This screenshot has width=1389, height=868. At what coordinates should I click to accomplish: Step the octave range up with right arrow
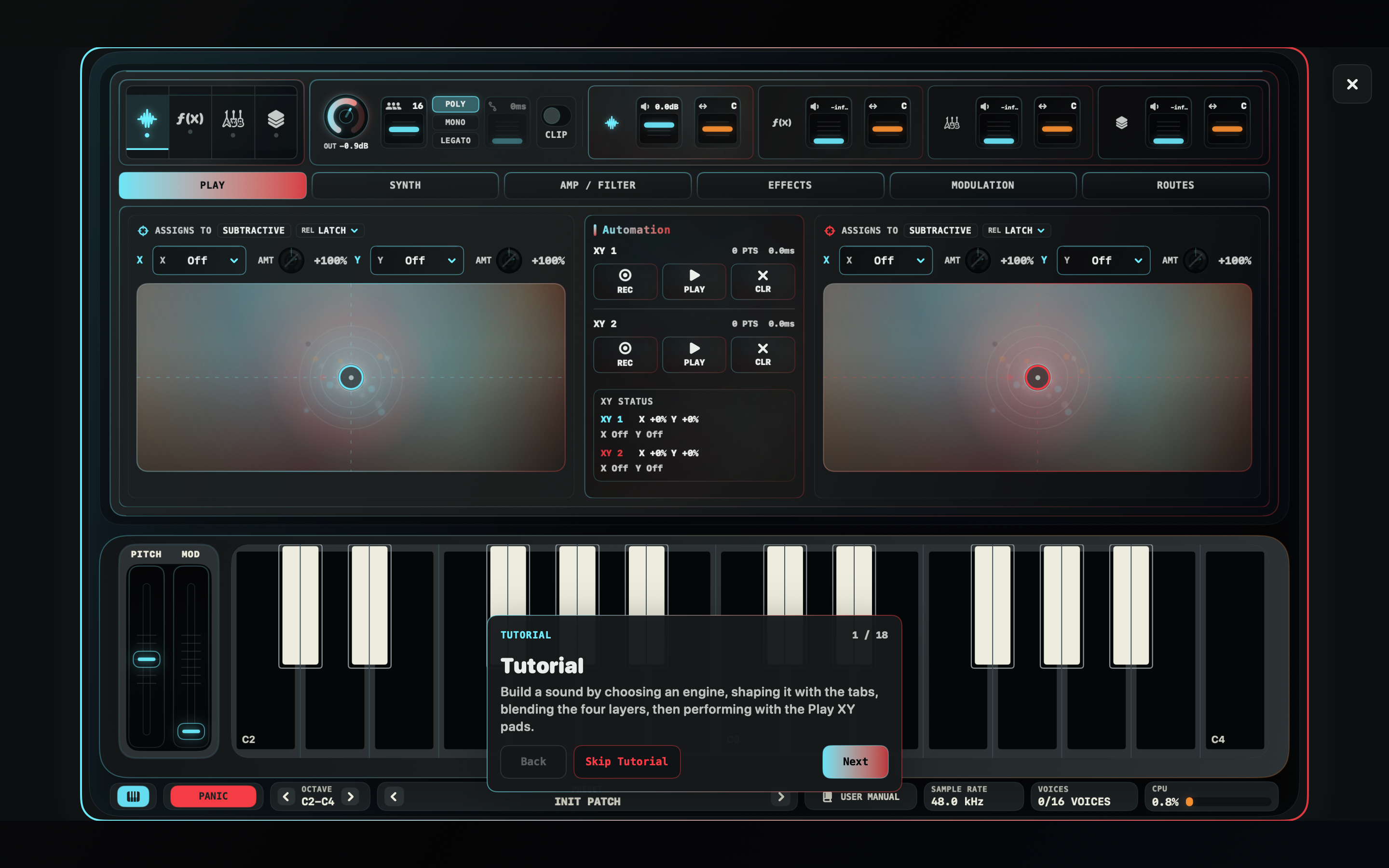click(351, 796)
